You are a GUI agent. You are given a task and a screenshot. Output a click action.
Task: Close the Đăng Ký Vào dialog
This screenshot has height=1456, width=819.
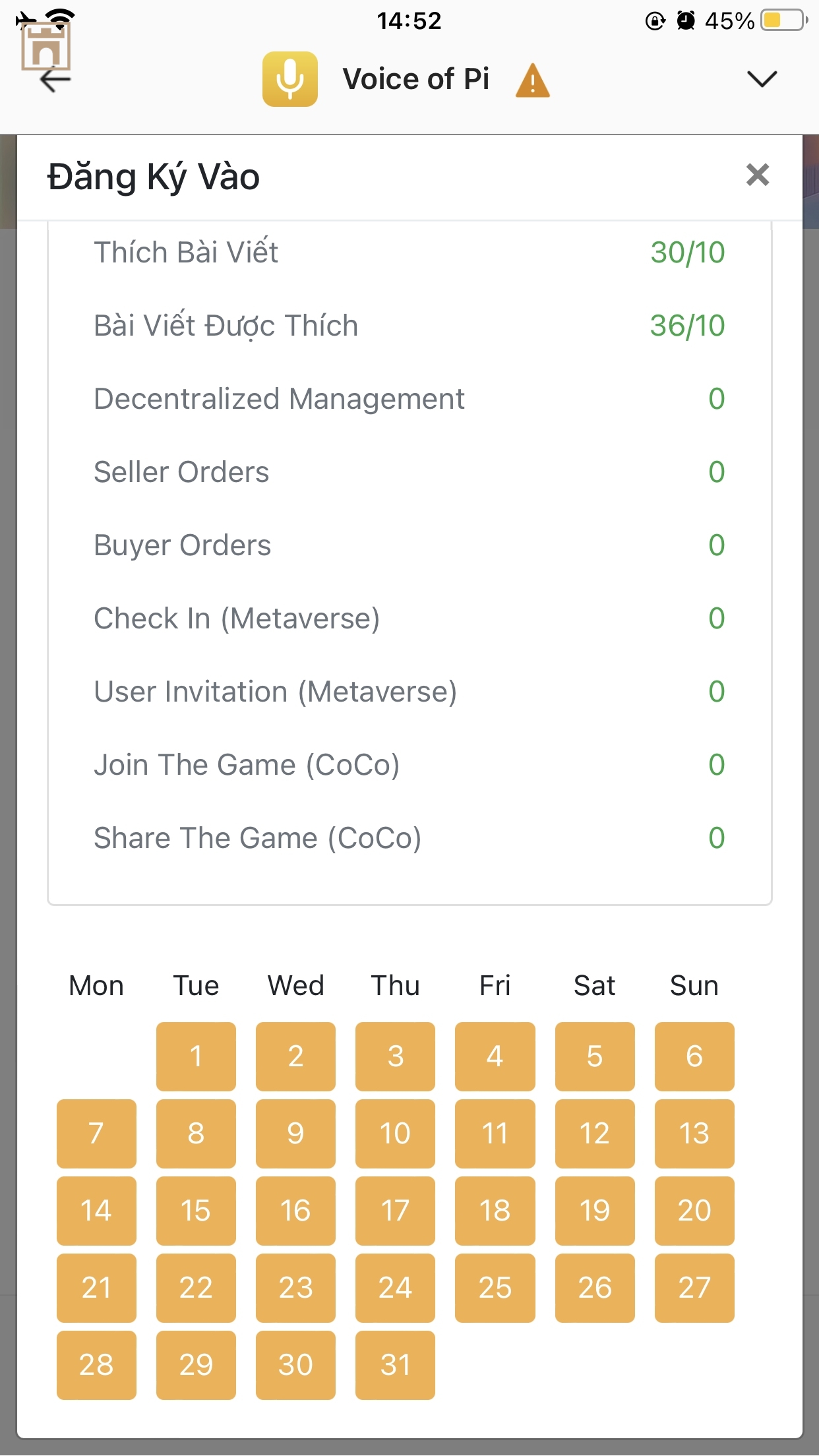pyautogui.click(x=758, y=175)
